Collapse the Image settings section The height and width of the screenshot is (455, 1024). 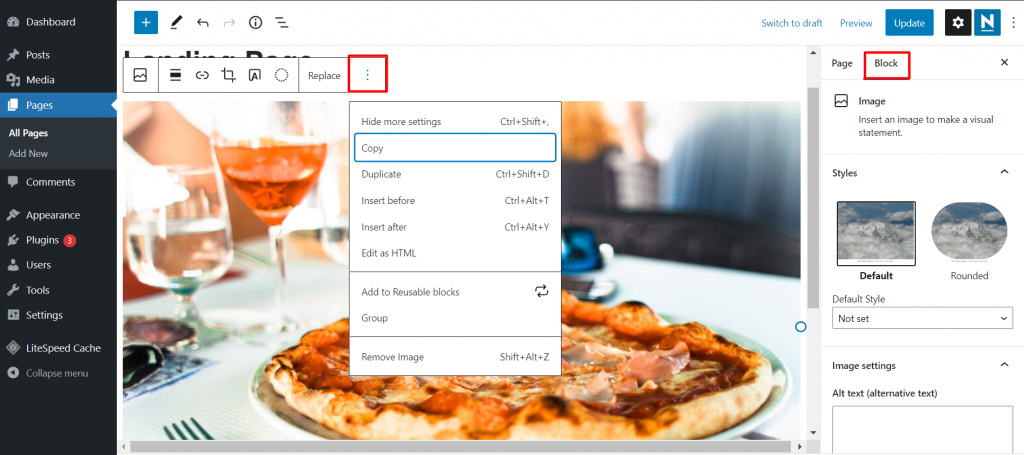[1004, 365]
